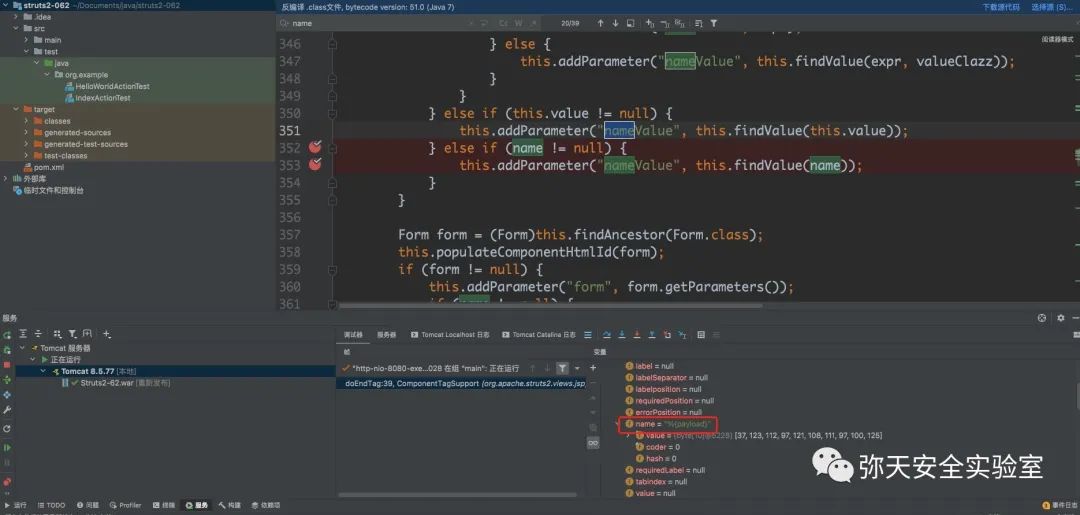Collapse the target folder
This screenshot has width=1080, height=515.
tap(16, 109)
